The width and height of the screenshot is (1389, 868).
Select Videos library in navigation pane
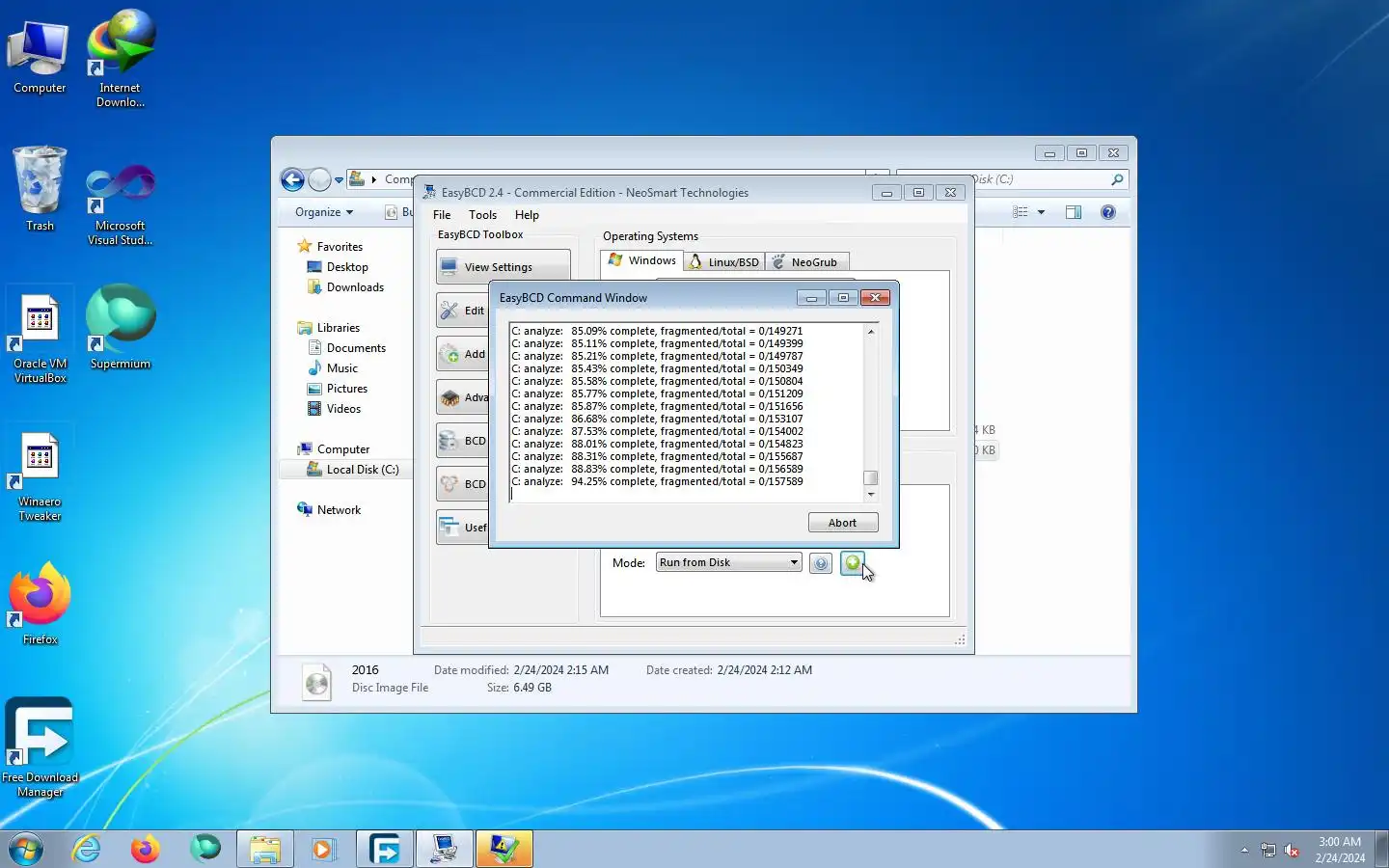pyautogui.click(x=335, y=409)
